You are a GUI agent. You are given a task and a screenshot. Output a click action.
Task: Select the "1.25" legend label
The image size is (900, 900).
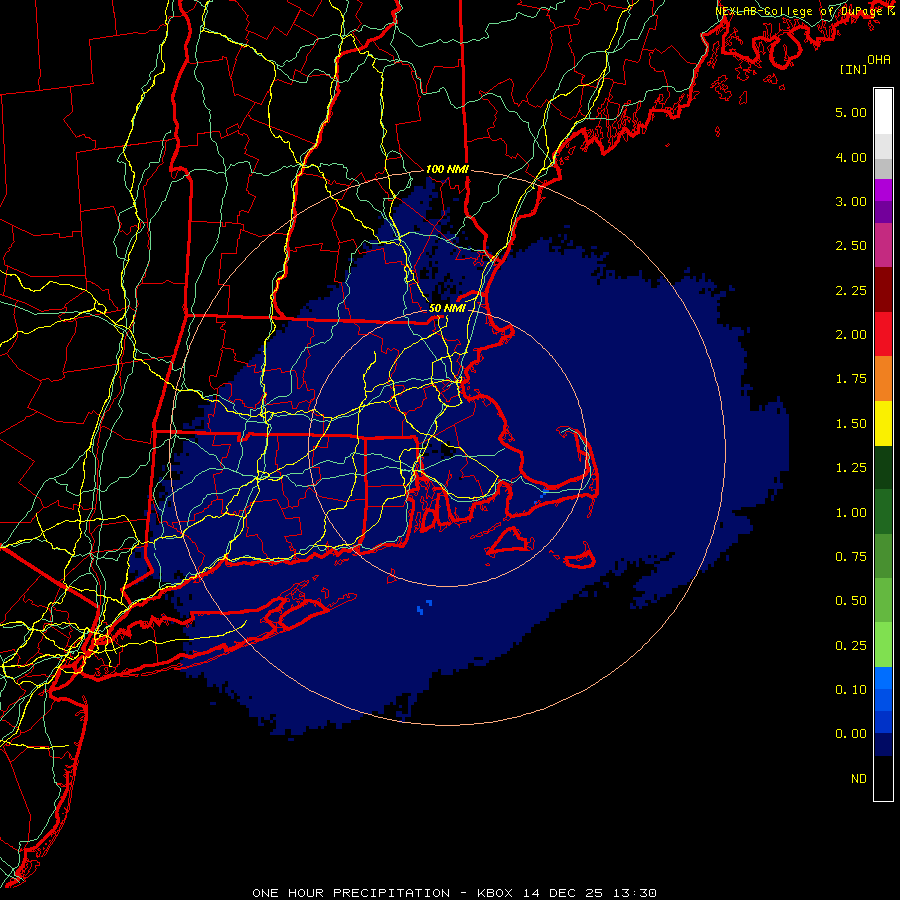851,468
